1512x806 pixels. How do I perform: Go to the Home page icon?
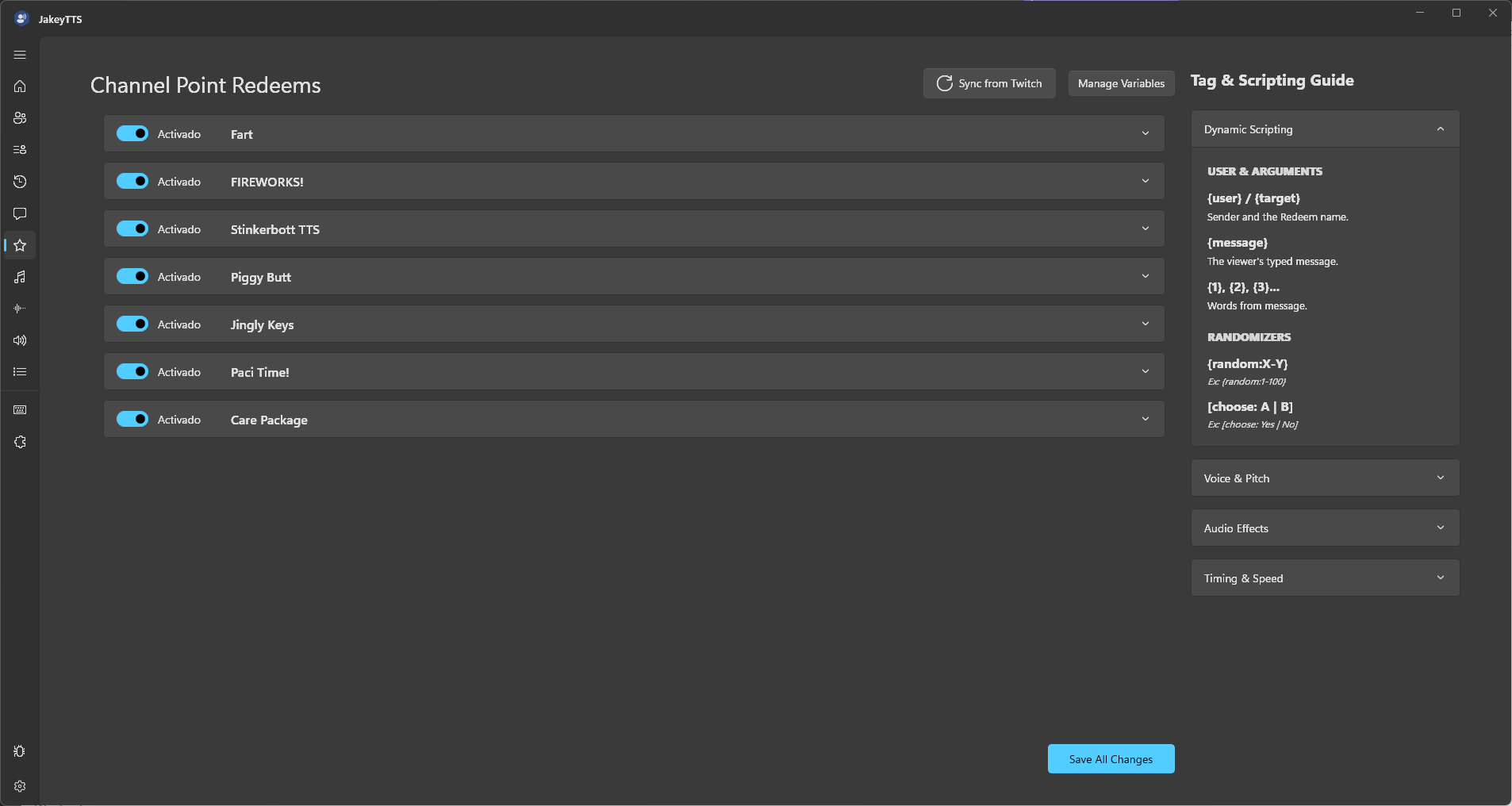pyautogui.click(x=20, y=86)
